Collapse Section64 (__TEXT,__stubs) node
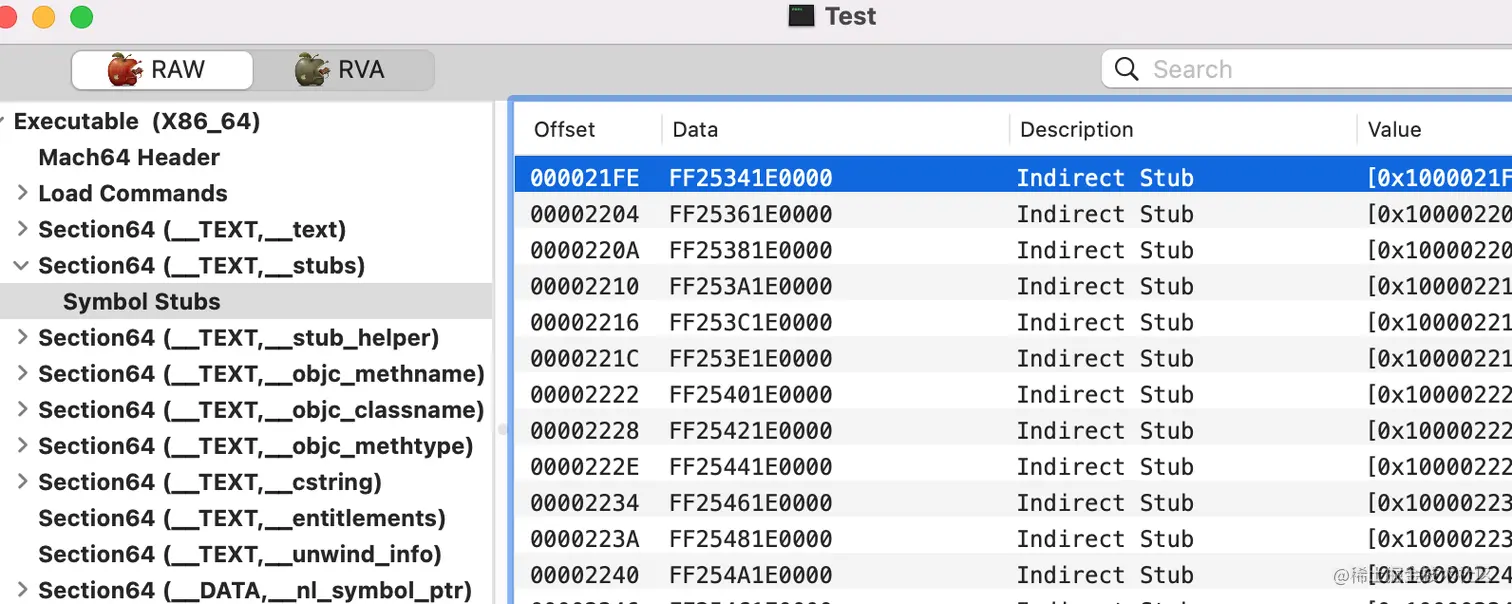 22,266
